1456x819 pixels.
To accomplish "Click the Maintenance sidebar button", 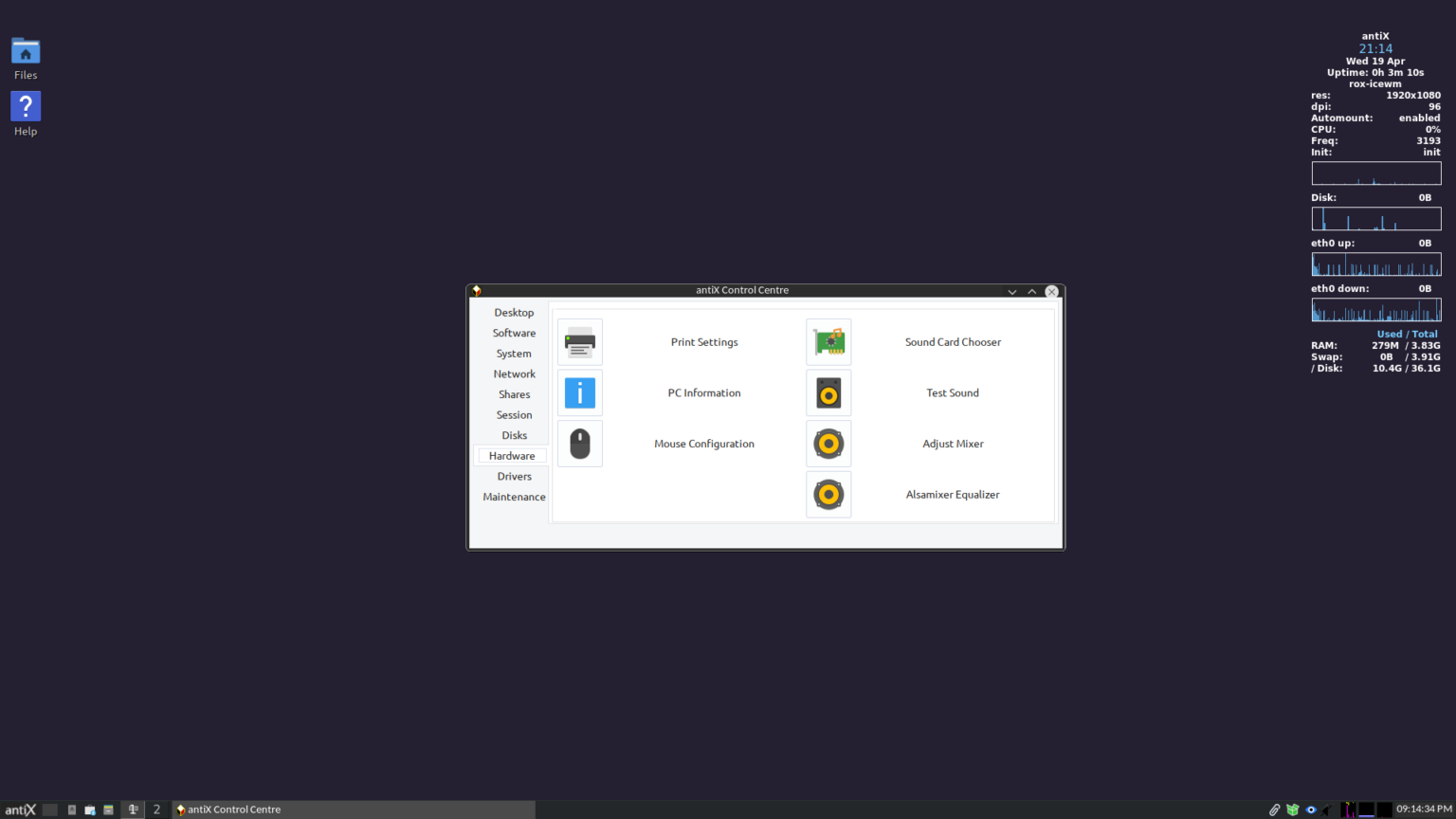I will coord(514,496).
